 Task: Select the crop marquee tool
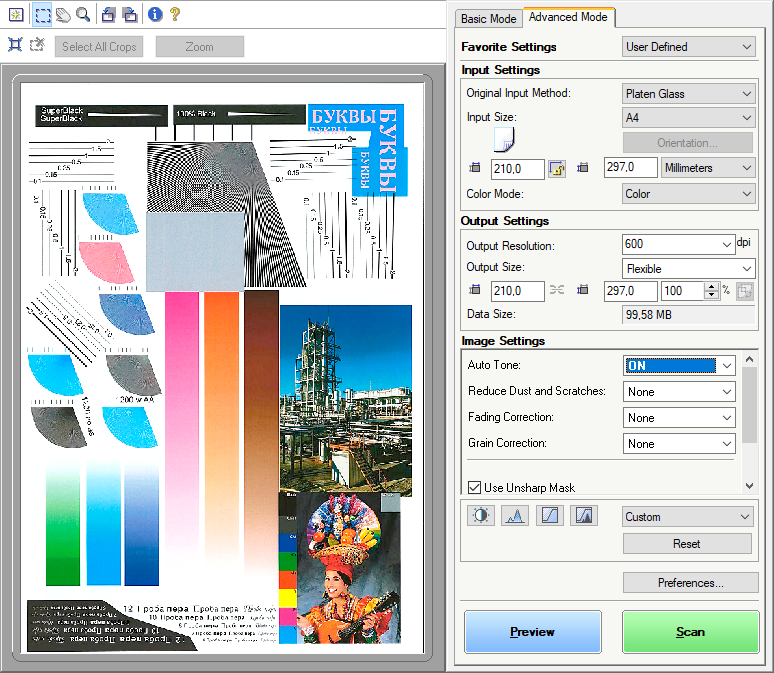click(42, 14)
